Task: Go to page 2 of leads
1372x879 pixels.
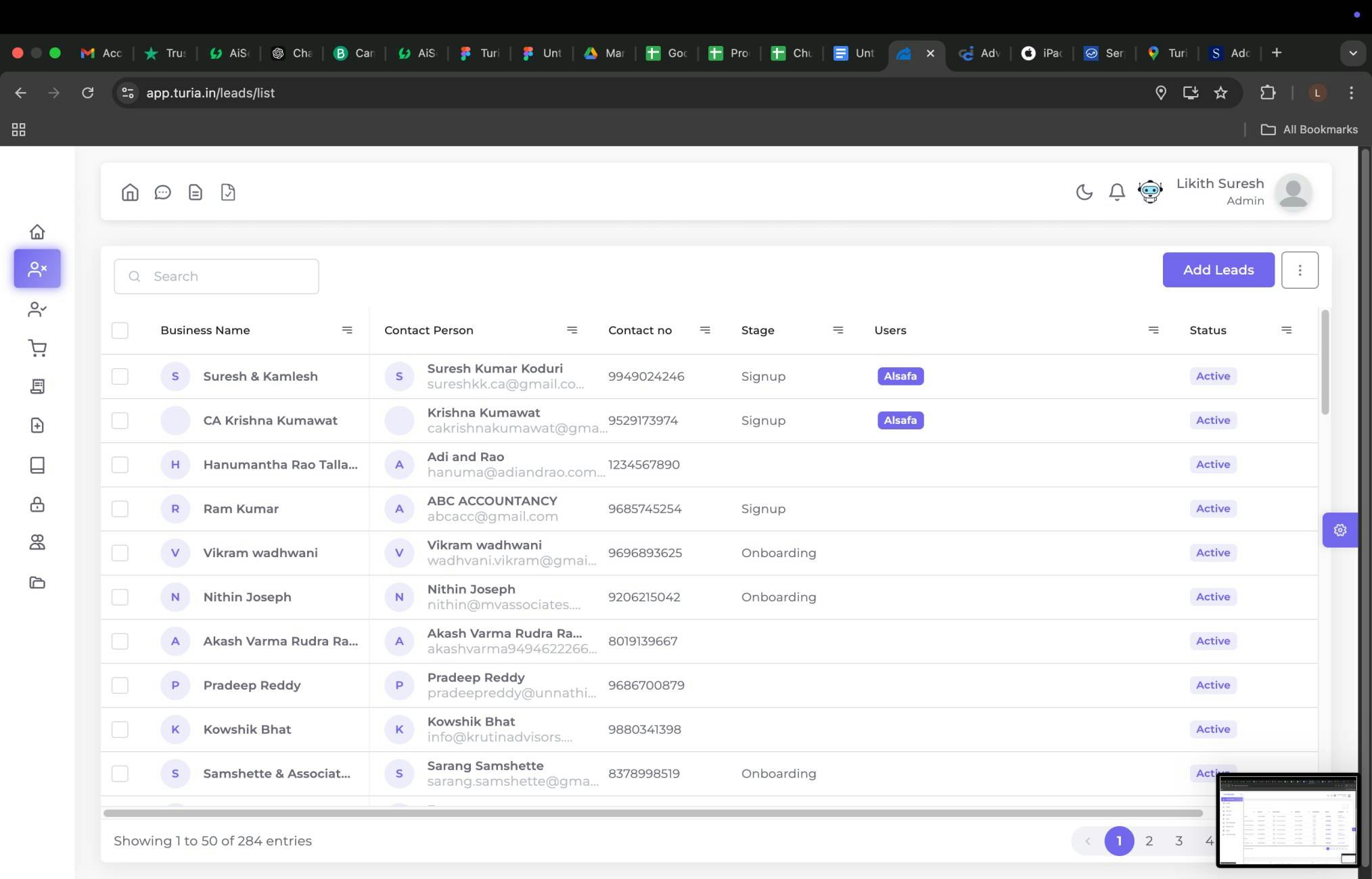Action: pyautogui.click(x=1149, y=841)
